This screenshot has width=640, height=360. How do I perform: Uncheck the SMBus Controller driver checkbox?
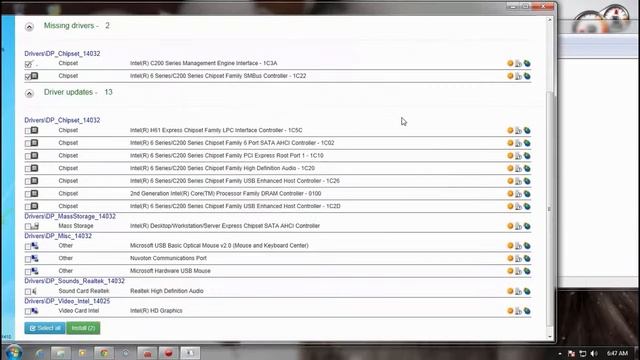pos(28,77)
